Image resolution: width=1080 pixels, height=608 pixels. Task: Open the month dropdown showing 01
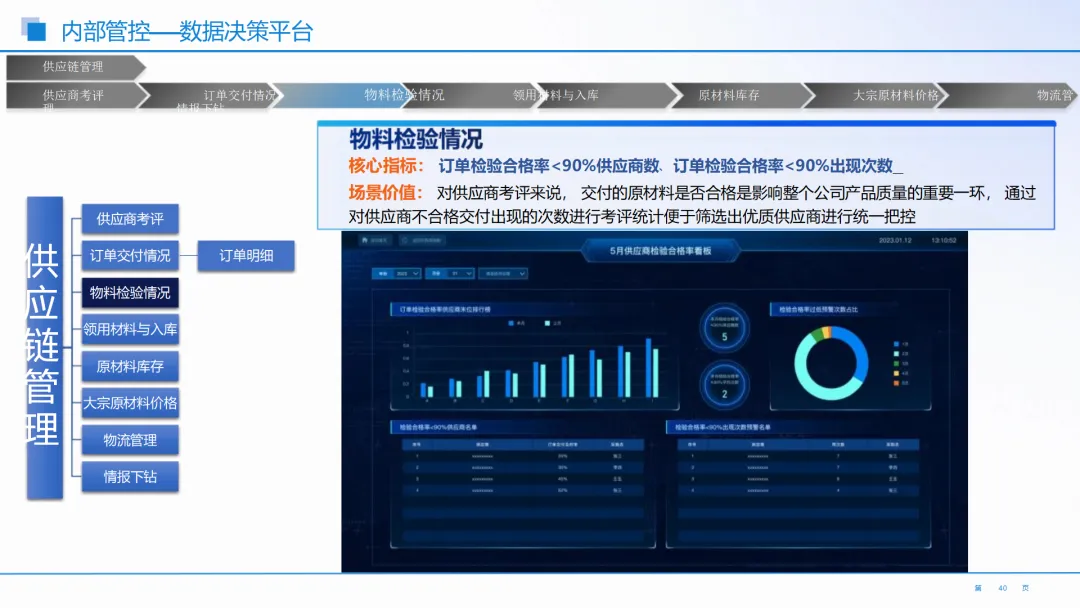tap(450, 273)
